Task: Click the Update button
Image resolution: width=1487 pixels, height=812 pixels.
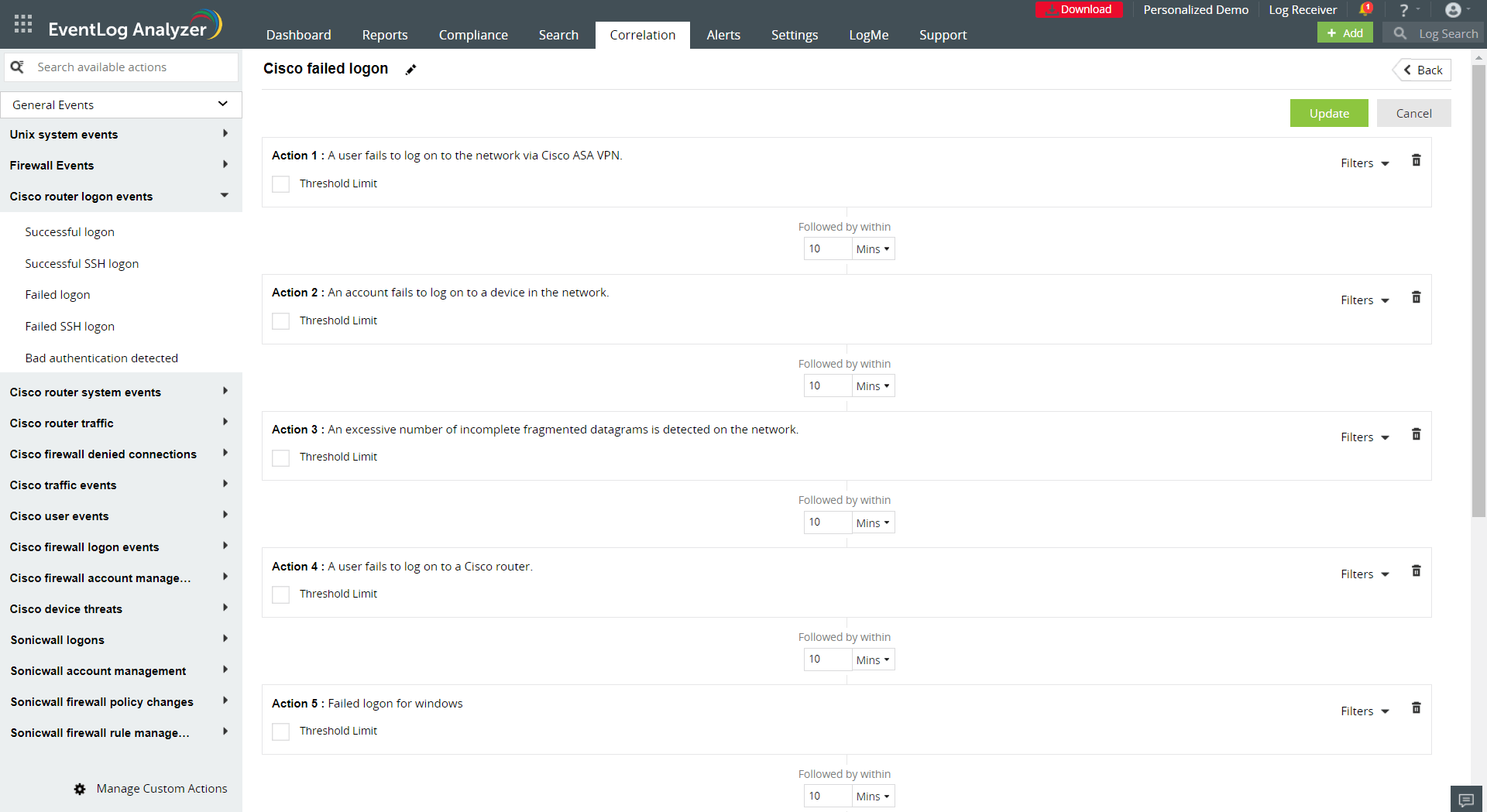Action: pyautogui.click(x=1329, y=113)
